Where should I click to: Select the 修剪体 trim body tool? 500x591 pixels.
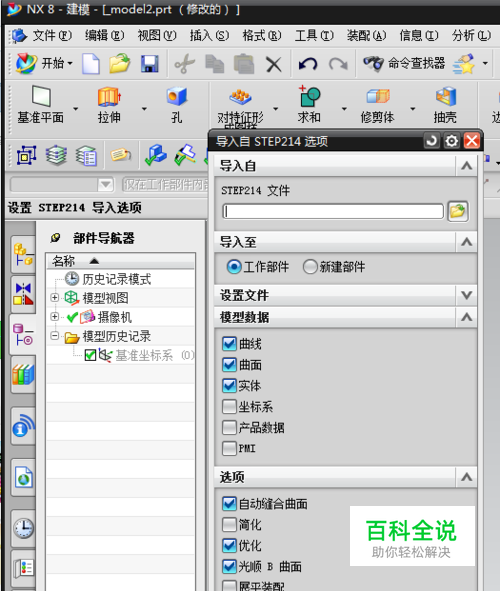tap(378, 105)
